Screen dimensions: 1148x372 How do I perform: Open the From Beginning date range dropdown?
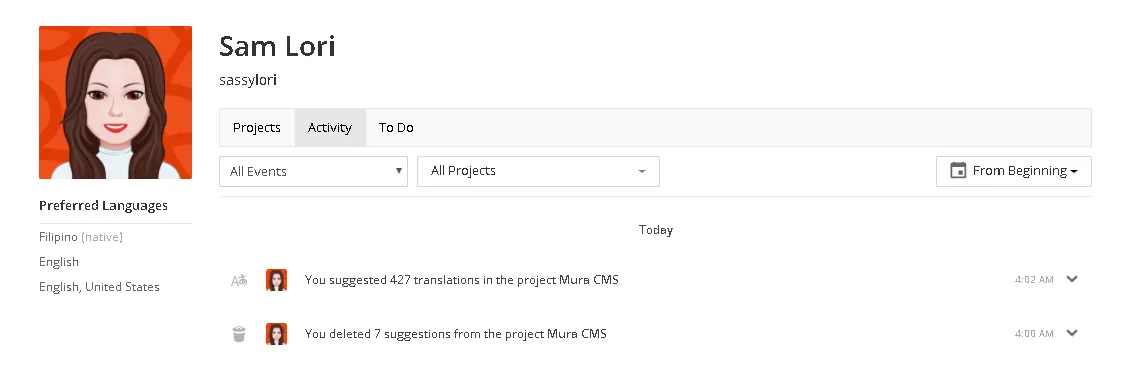(x=1013, y=171)
